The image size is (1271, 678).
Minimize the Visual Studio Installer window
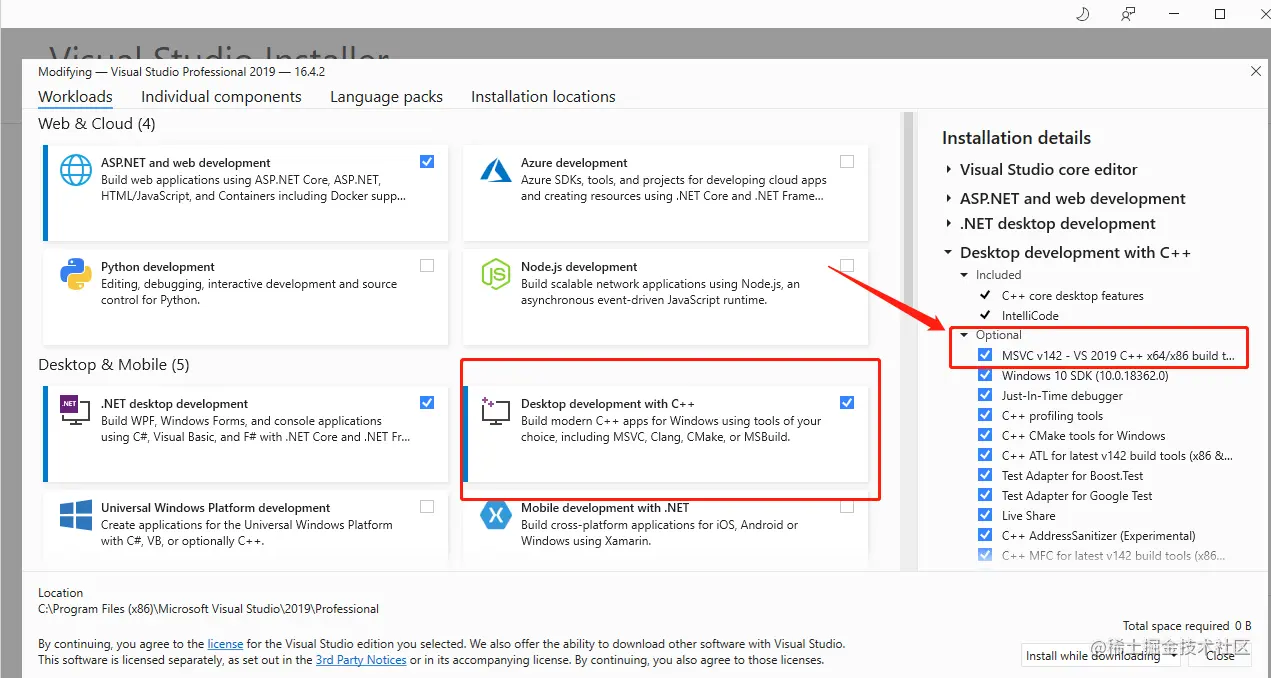(1174, 14)
